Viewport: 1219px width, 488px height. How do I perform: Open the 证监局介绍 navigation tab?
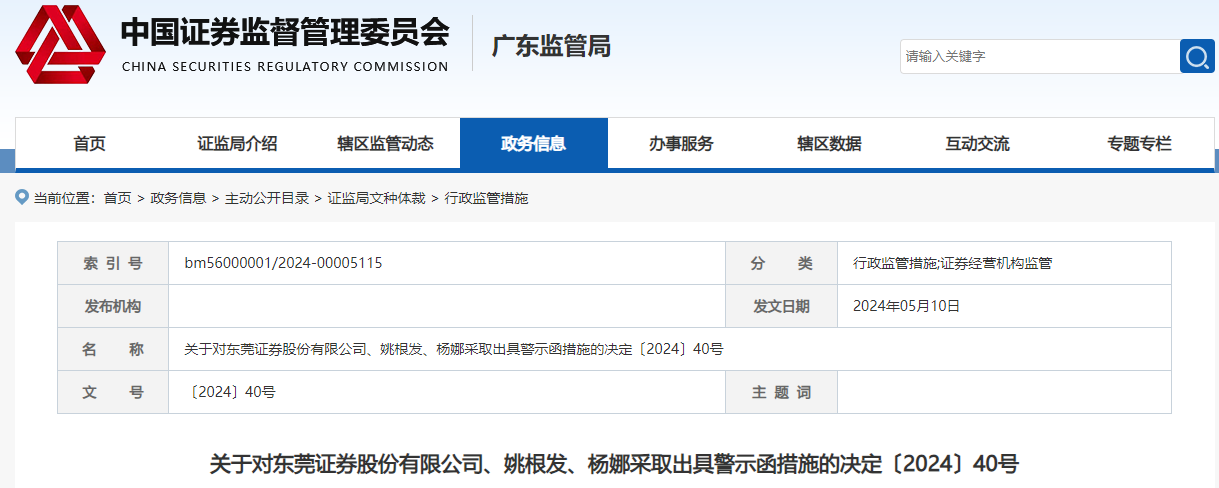pyautogui.click(x=237, y=144)
